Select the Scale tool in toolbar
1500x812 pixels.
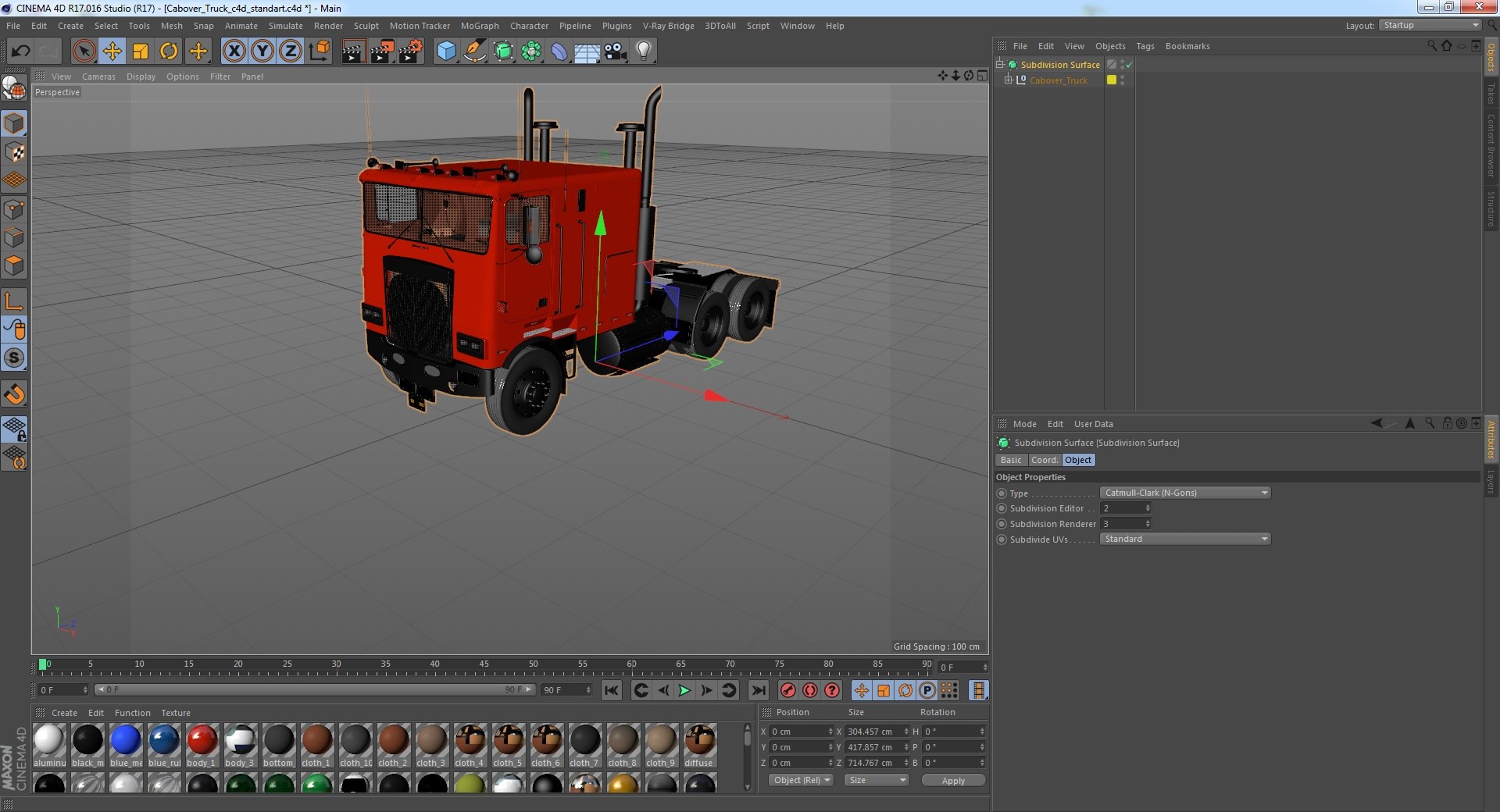click(141, 52)
